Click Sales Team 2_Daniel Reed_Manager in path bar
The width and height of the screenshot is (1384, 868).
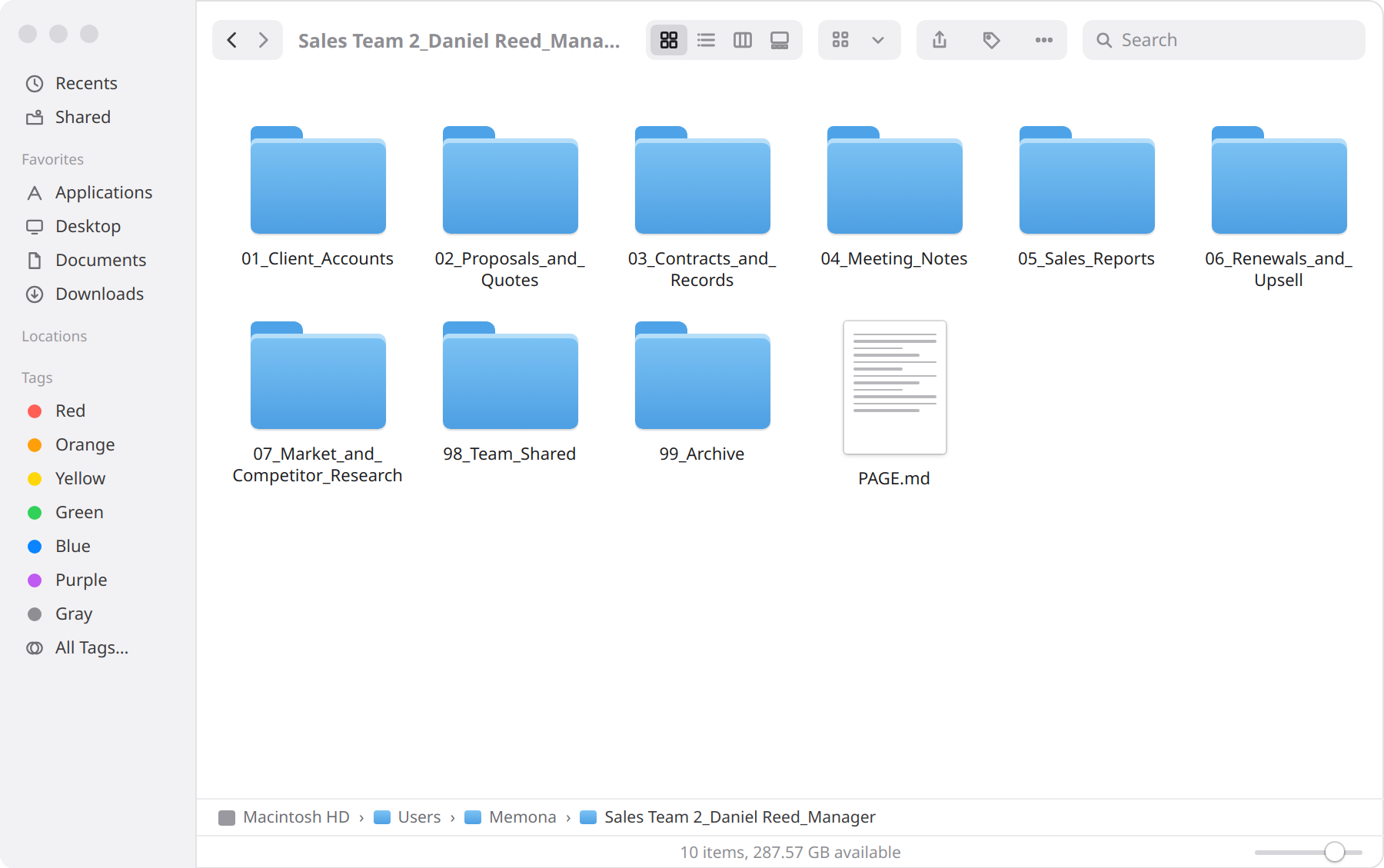pyautogui.click(x=727, y=817)
